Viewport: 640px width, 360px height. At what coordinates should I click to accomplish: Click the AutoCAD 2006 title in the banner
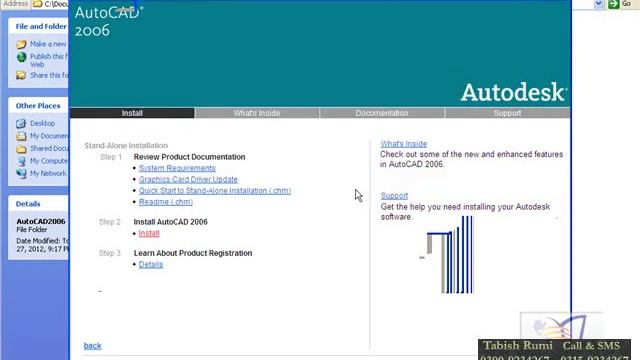point(108,21)
